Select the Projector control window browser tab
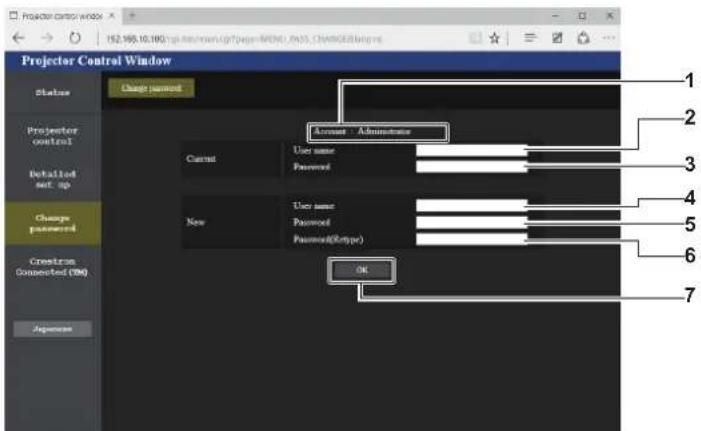701x431 pixels. click(62, 16)
